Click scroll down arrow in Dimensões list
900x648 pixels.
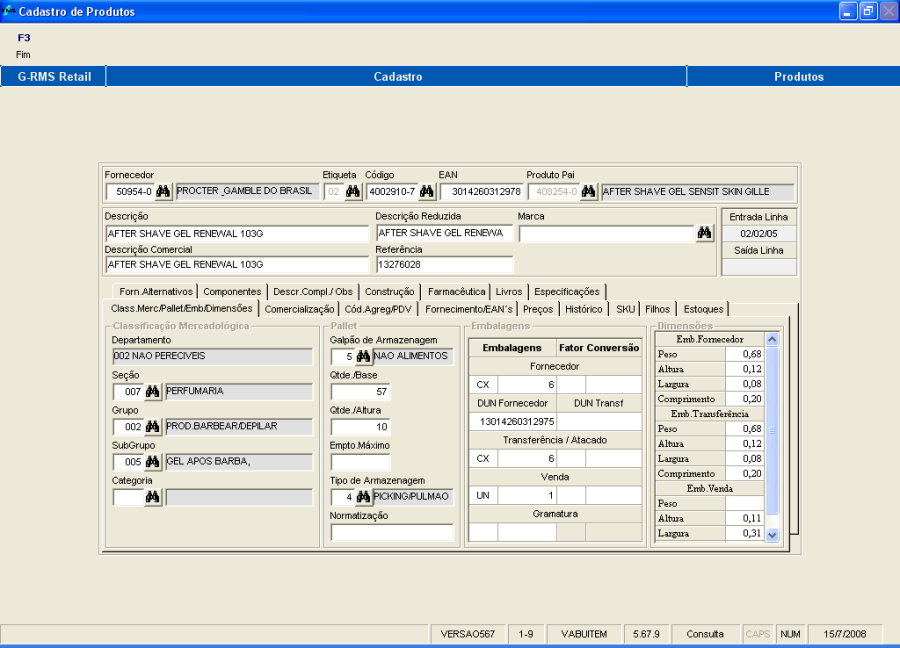coord(772,535)
